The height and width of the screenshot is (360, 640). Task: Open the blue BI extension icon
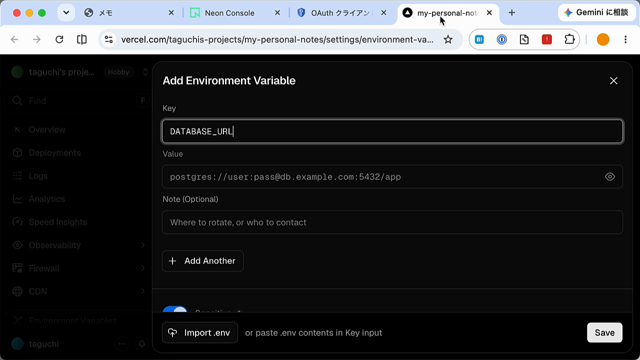point(480,40)
